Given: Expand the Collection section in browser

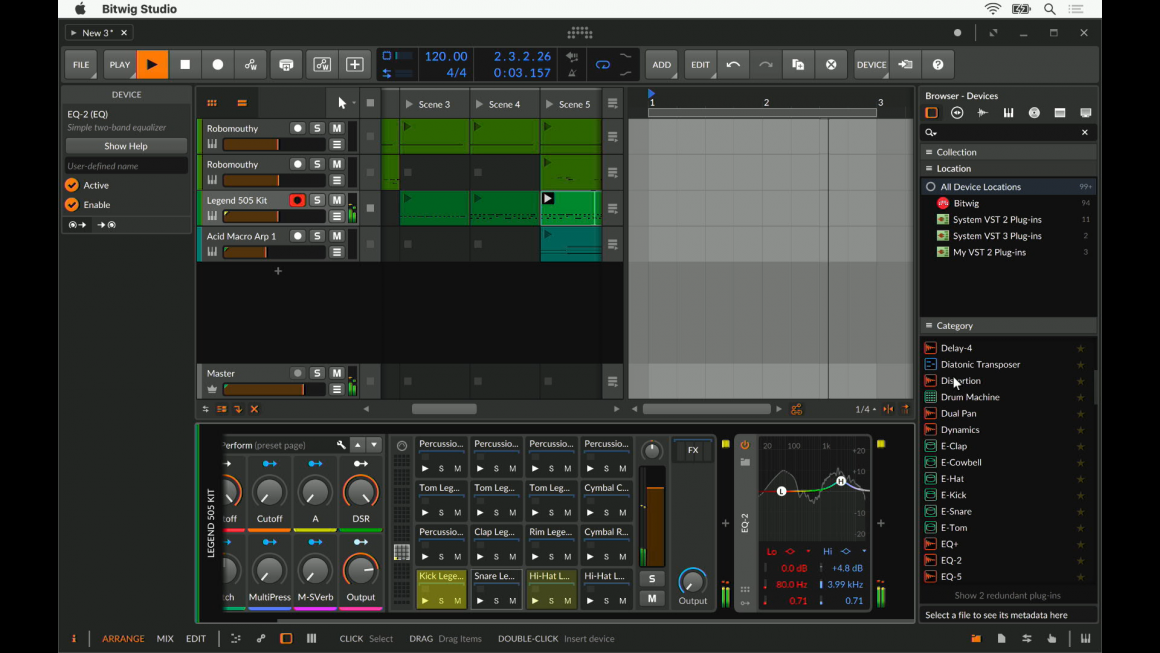Looking at the screenshot, I should [956, 152].
